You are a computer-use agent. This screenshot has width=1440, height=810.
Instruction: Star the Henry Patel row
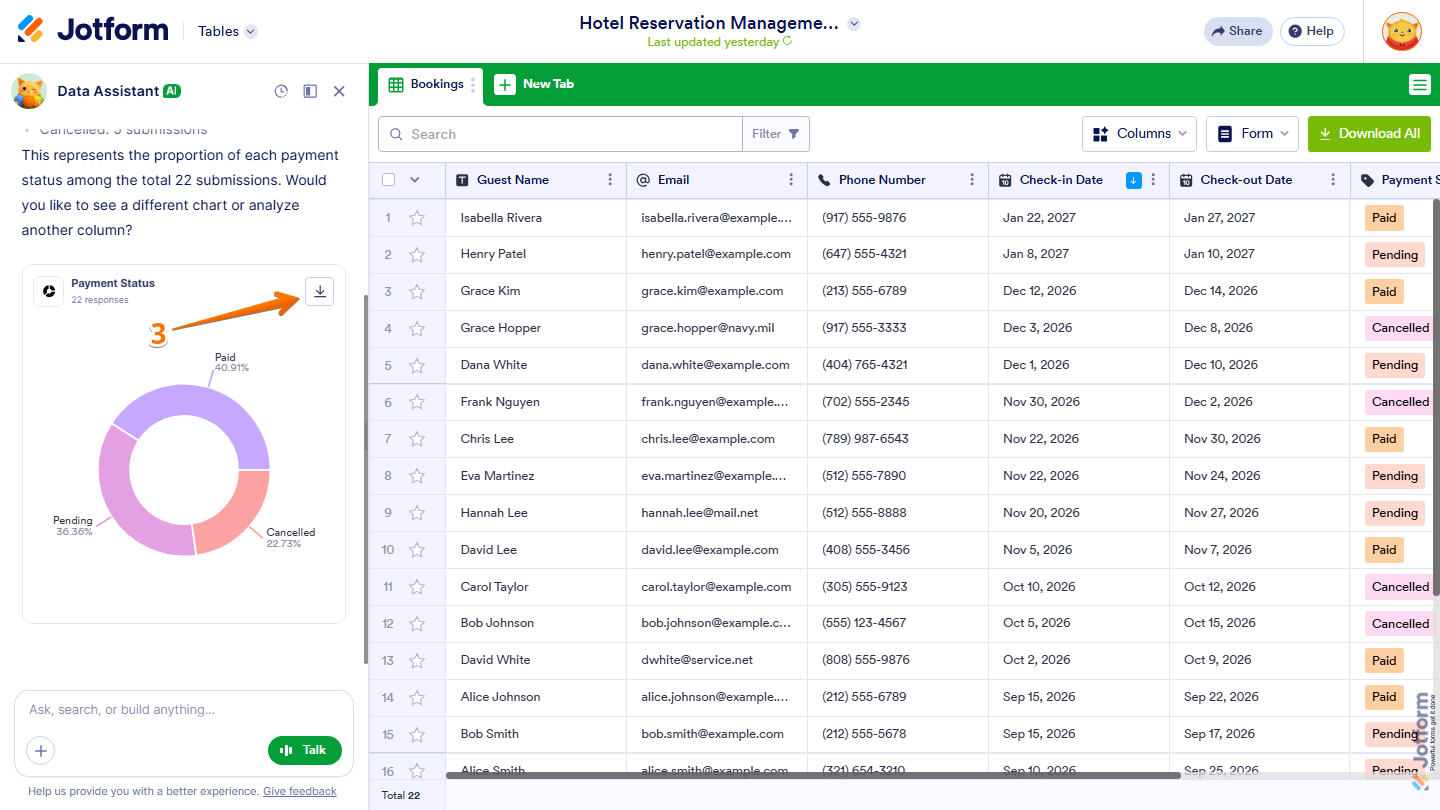tap(417, 255)
